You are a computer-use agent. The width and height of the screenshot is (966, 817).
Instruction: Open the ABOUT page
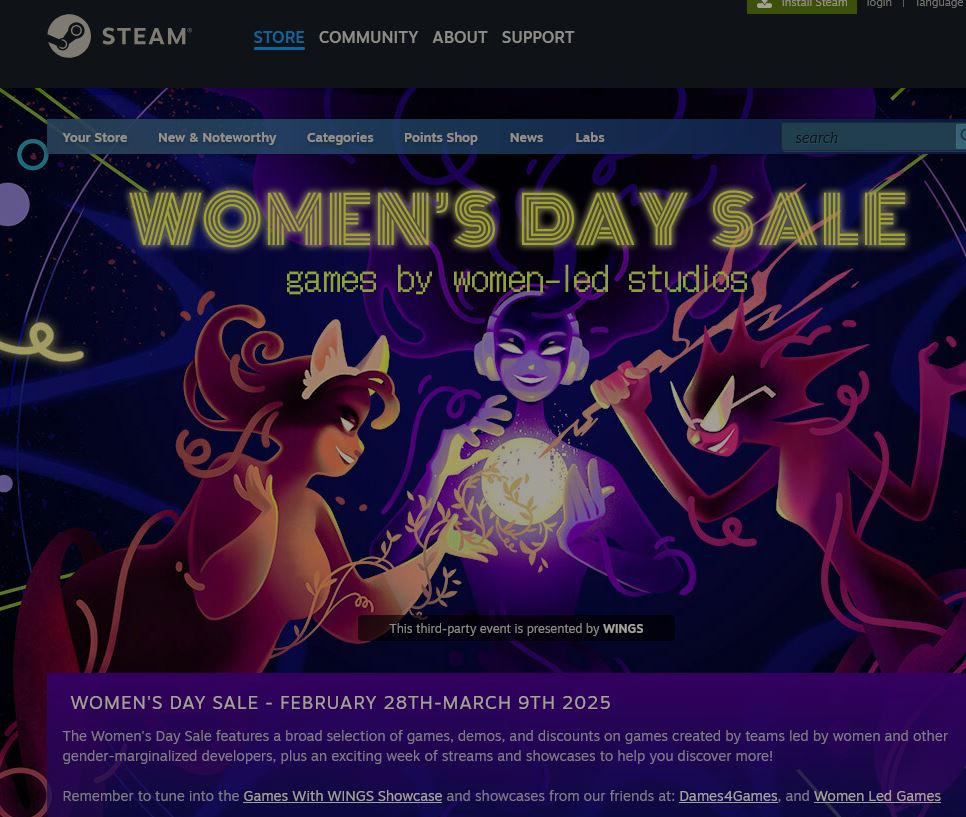(x=460, y=38)
